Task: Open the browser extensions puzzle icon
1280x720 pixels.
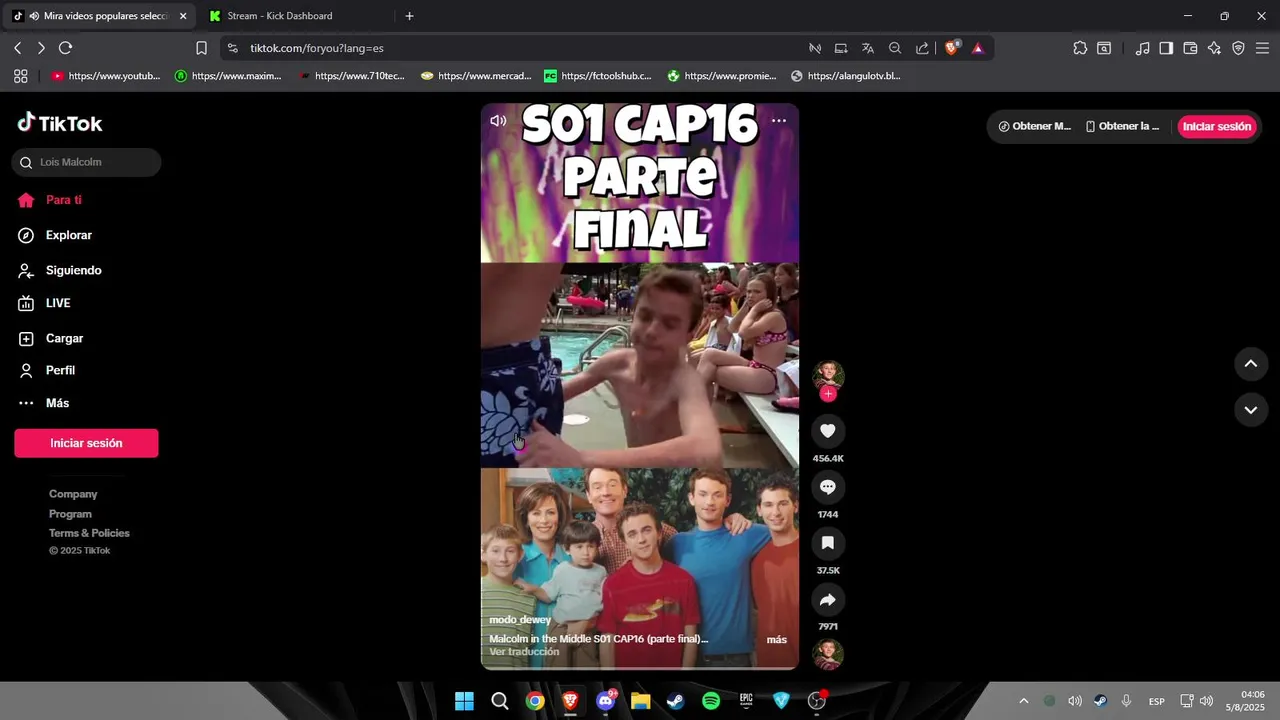Action: click(x=1080, y=48)
